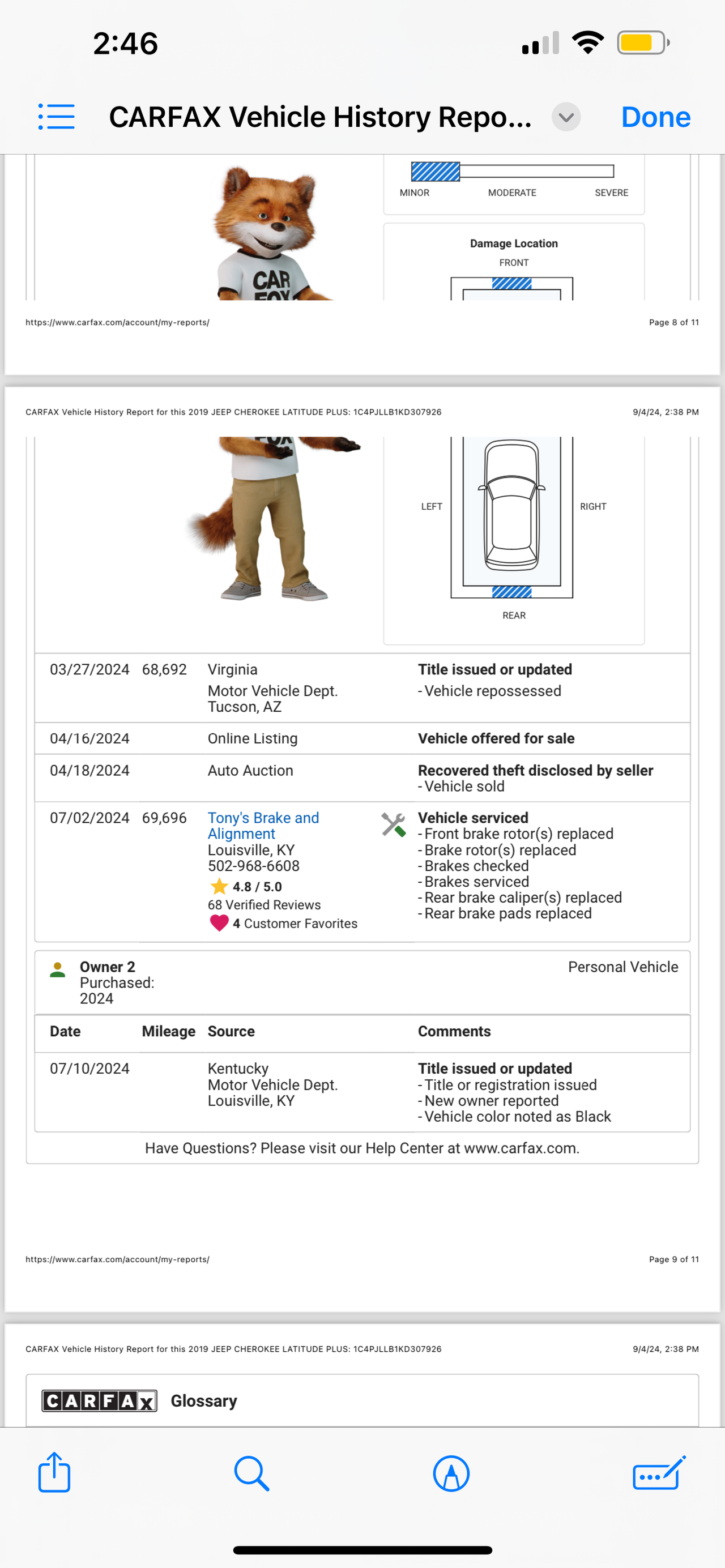
Task: Expand the document title dropdown chevron
Action: tap(565, 117)
